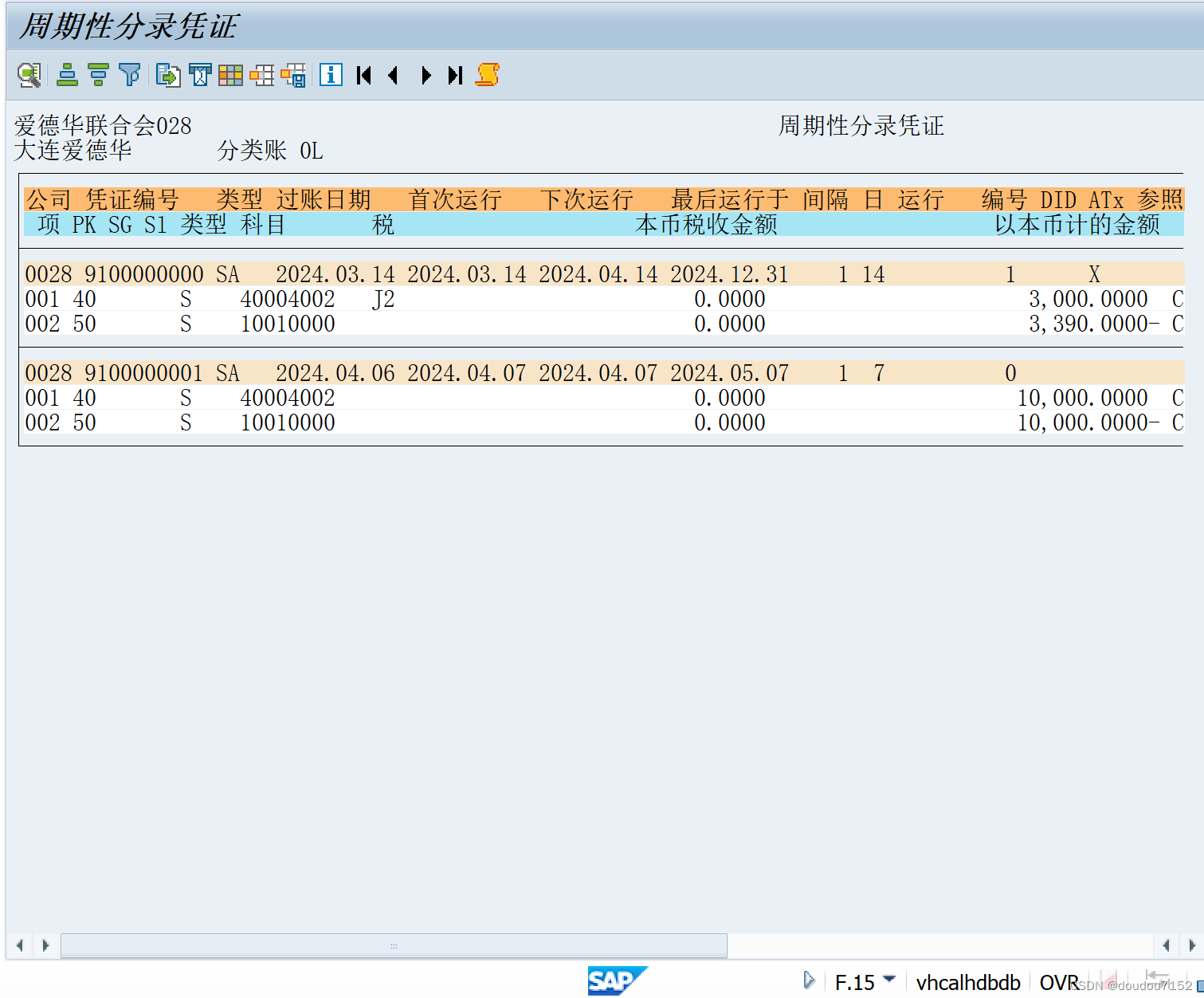Screen dimensions: 1204x998
Task: Click the Change Layout grid icon
Action: point(262,75)
